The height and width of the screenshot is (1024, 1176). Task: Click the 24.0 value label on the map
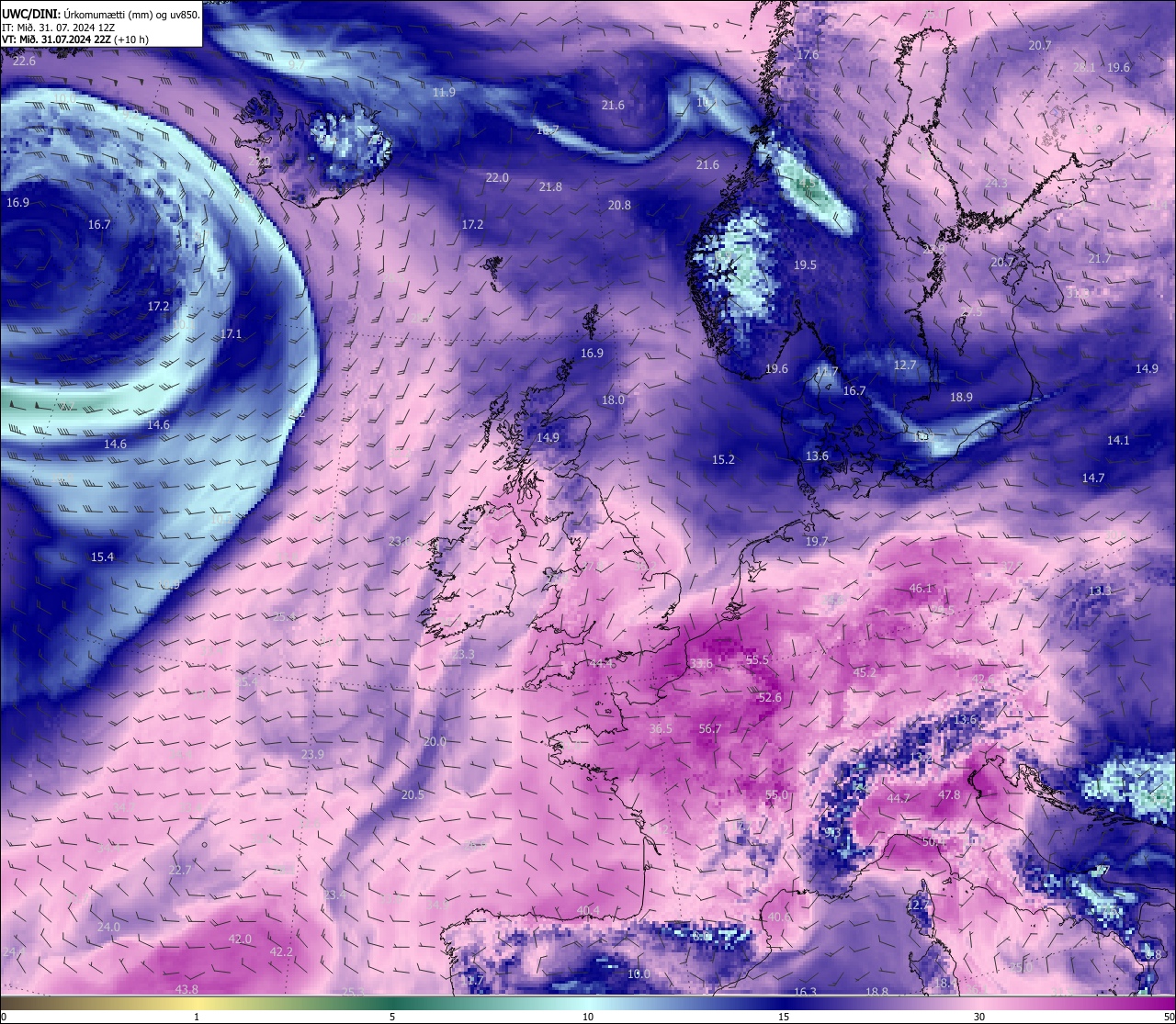[108, 928]
